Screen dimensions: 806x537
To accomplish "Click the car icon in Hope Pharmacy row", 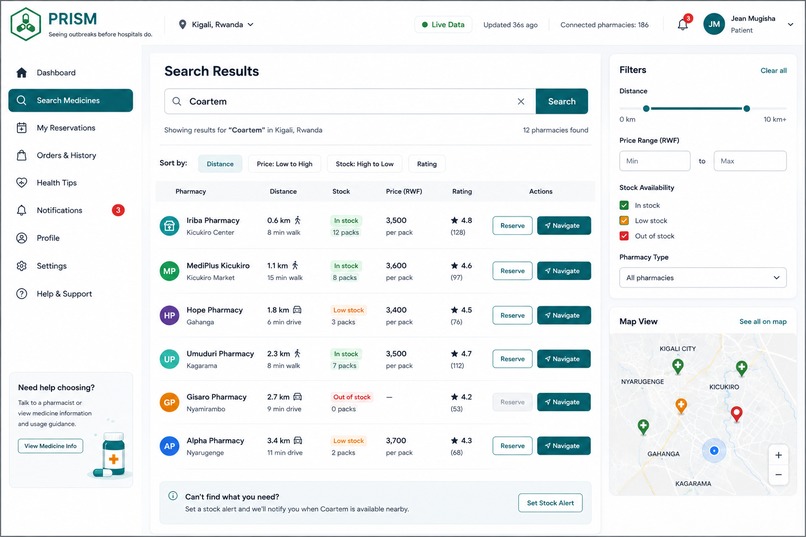I will [297, 310].
